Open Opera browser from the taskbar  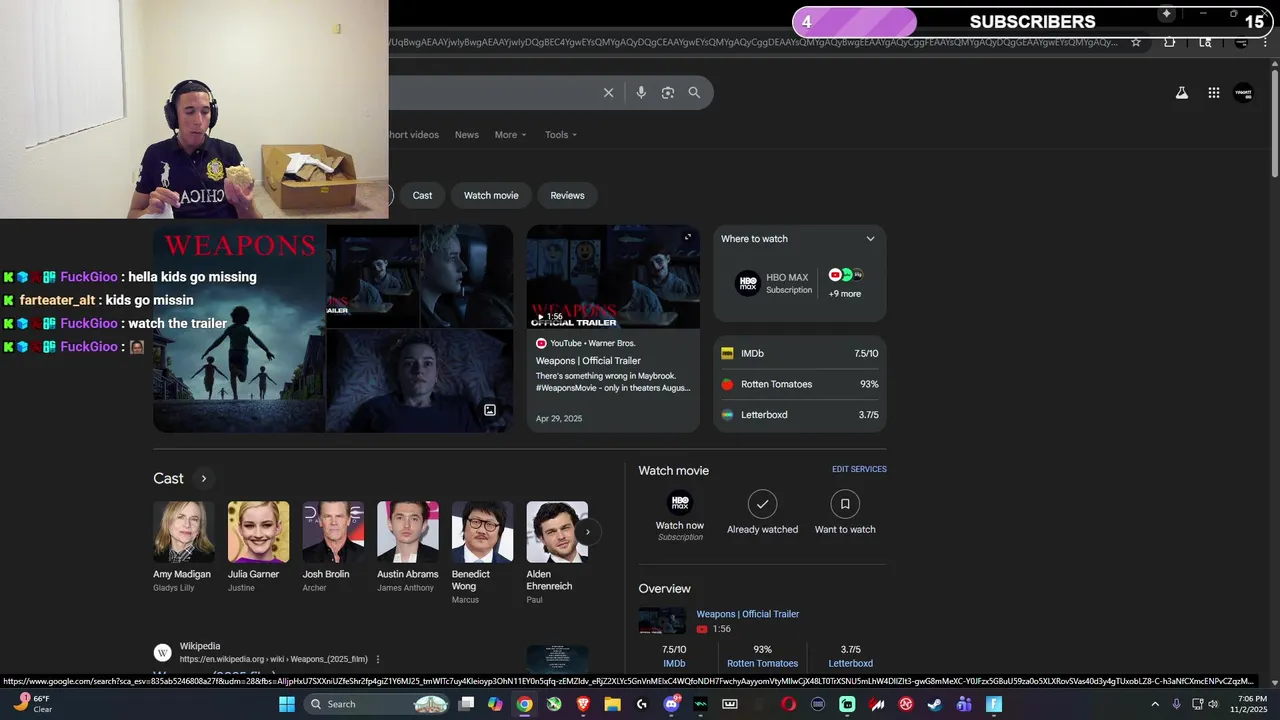coord(788,704)
